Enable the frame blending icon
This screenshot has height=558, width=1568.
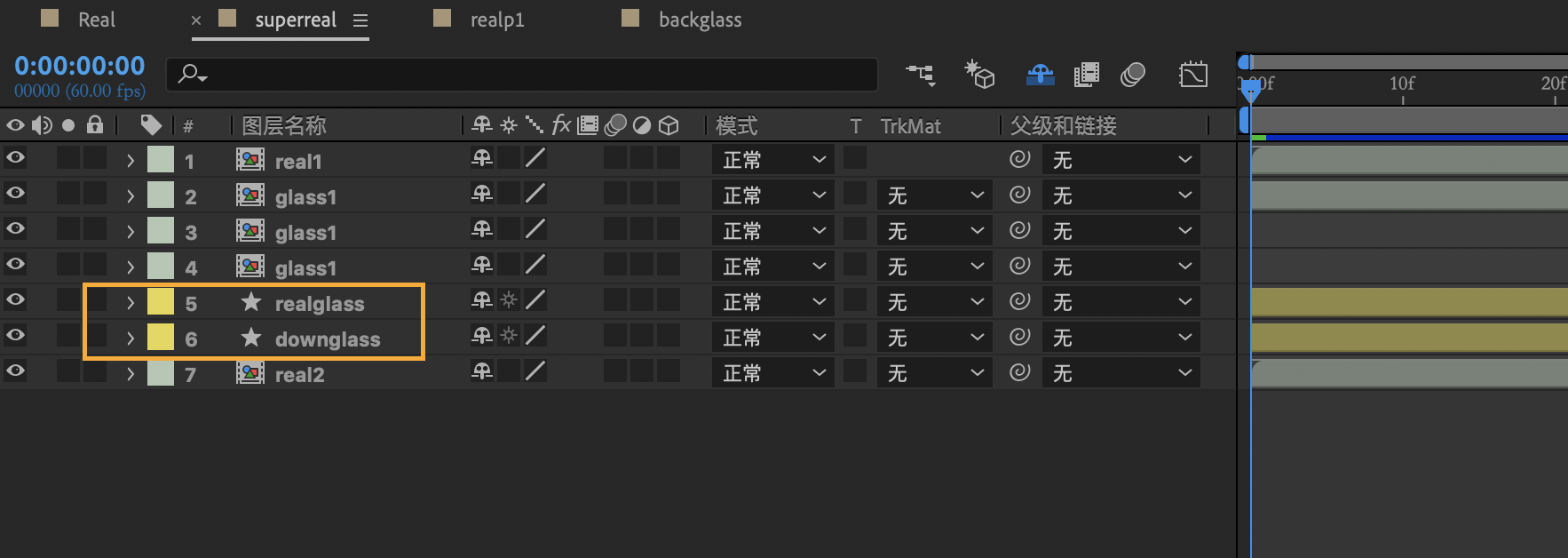tap(1086, 75)
